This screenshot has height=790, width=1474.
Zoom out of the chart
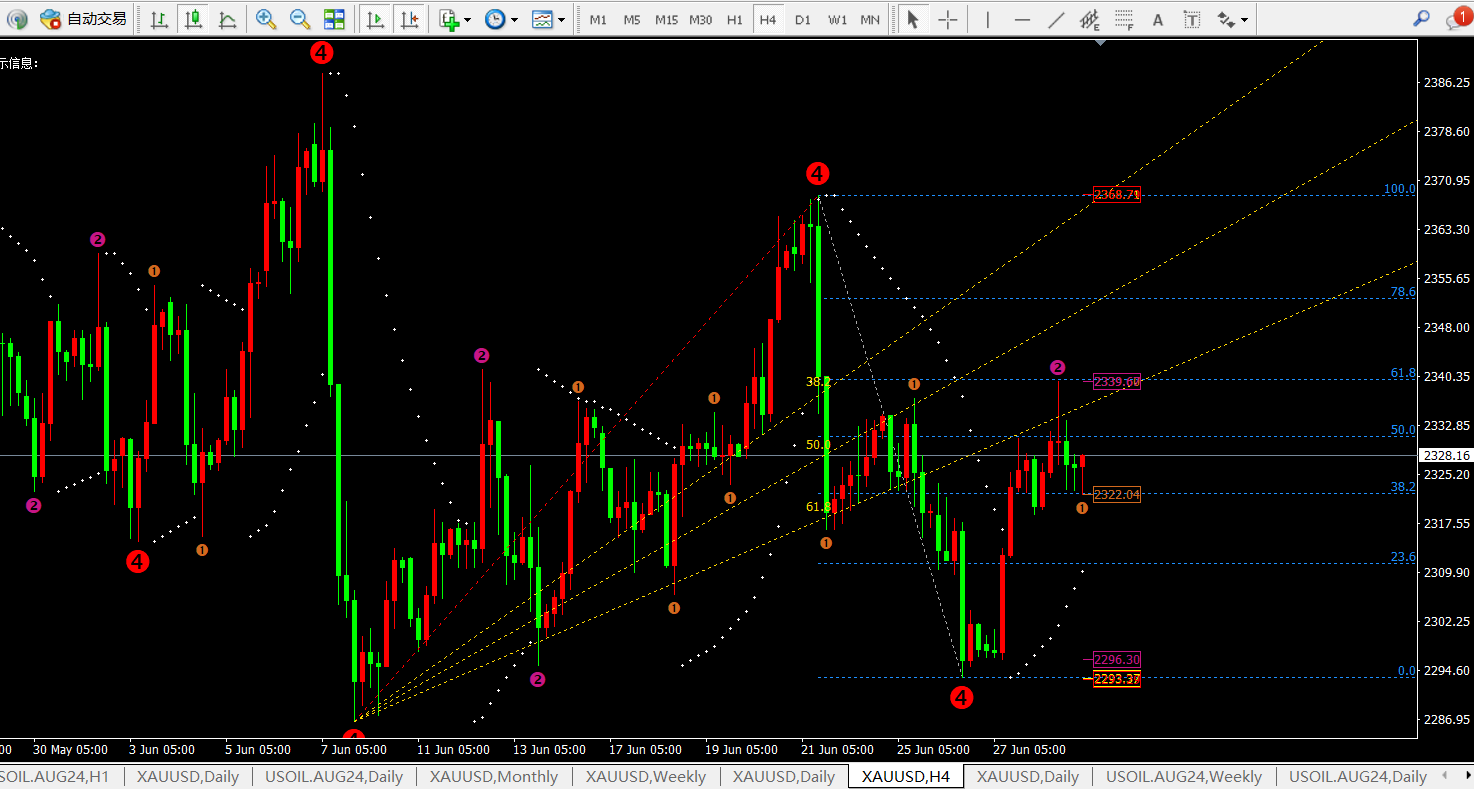point(299,19)
